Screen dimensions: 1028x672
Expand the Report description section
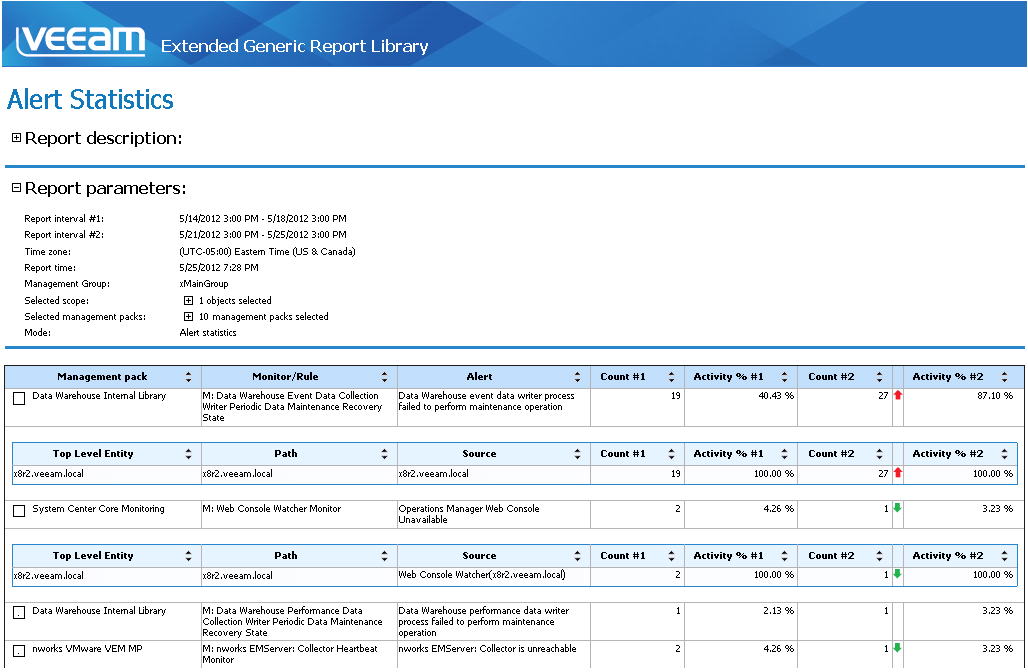(x=16, y=138)
